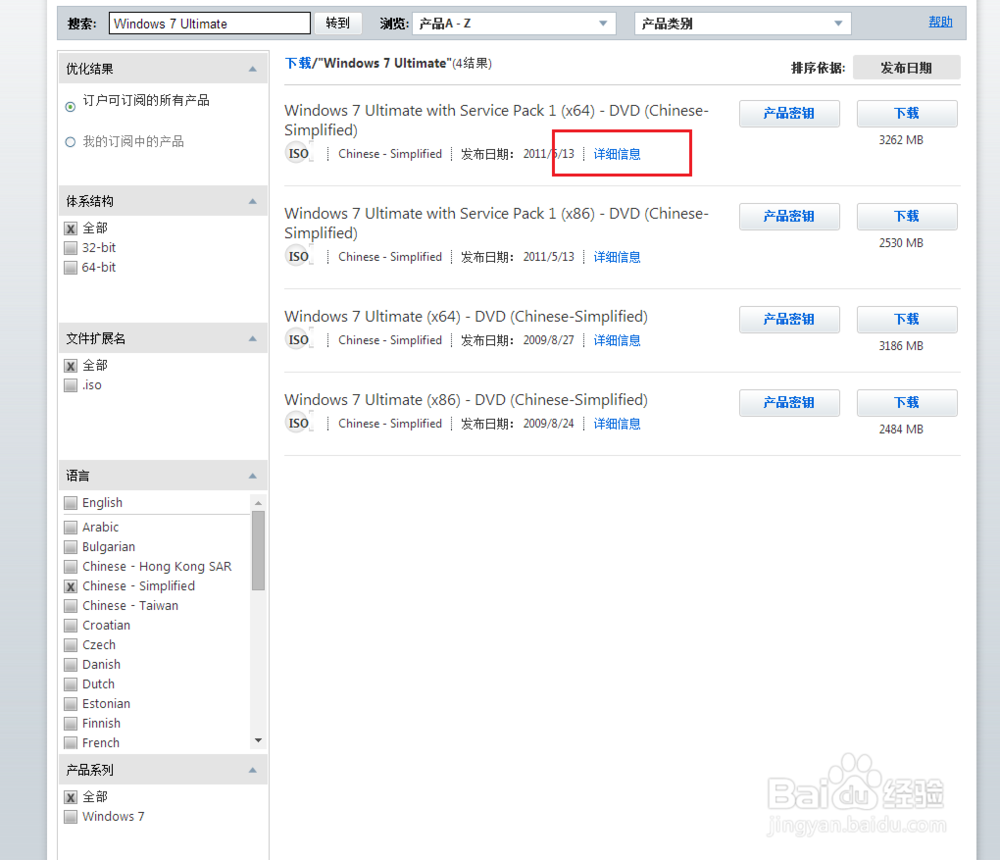Check the Danish language filter
Viewport: 1000px width, 860px height.
coord(71,665)
